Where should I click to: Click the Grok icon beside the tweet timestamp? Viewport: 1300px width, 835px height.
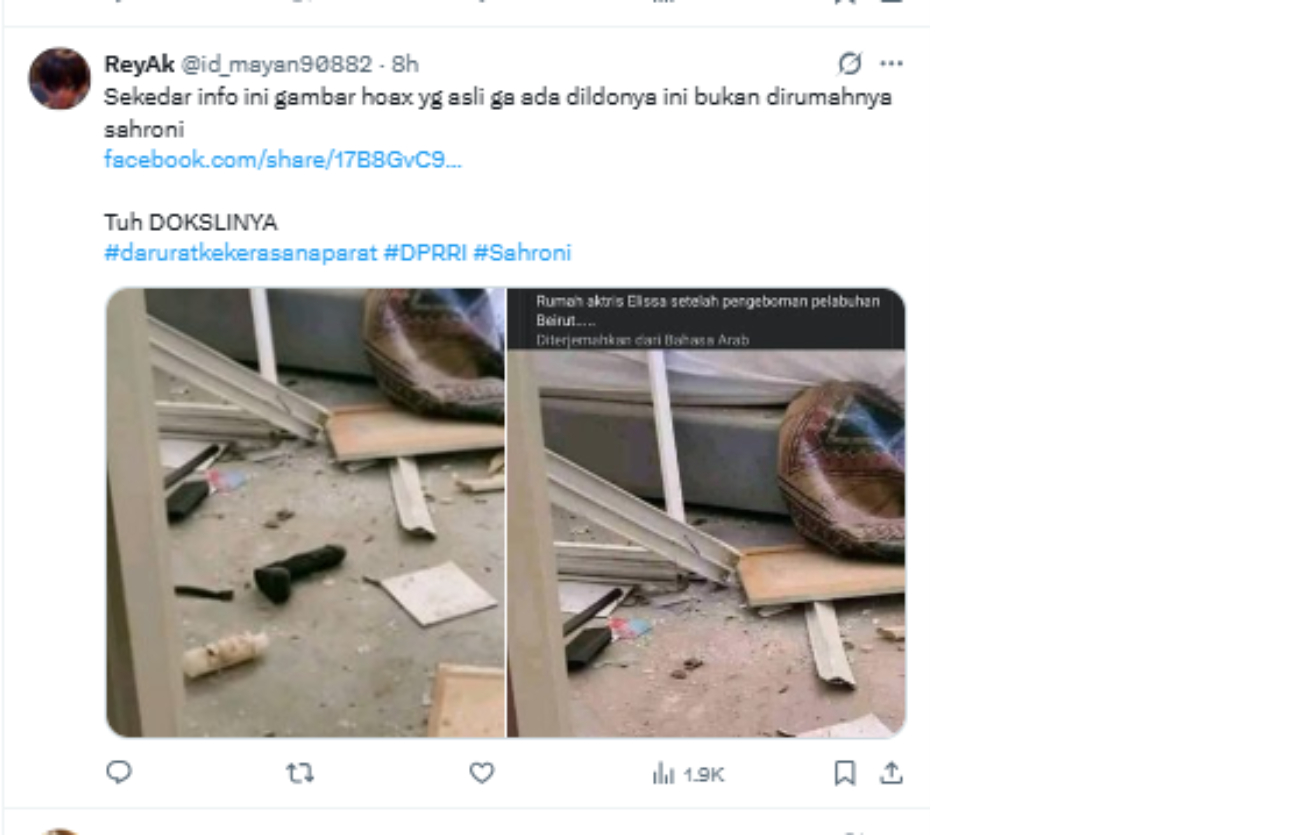pos(849,64)
